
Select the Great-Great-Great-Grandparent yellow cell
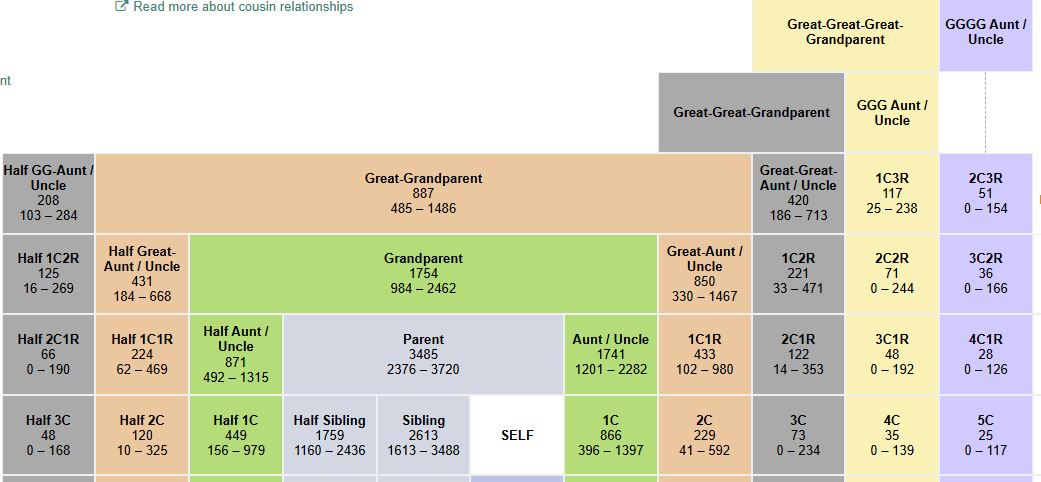point(845,33)
